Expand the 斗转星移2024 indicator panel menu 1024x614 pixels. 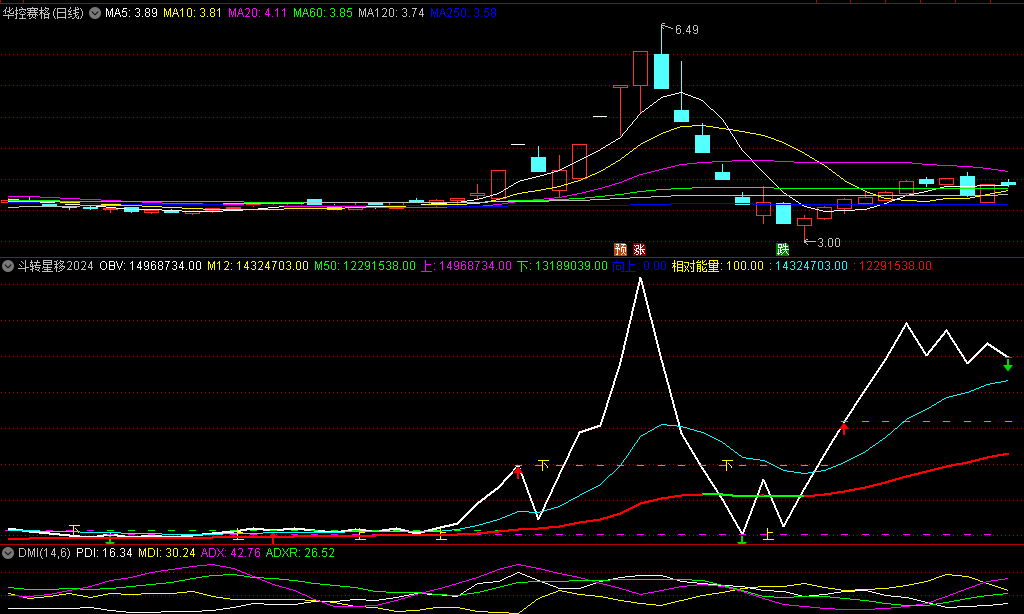pyautogui.click(x=9, y=266)
